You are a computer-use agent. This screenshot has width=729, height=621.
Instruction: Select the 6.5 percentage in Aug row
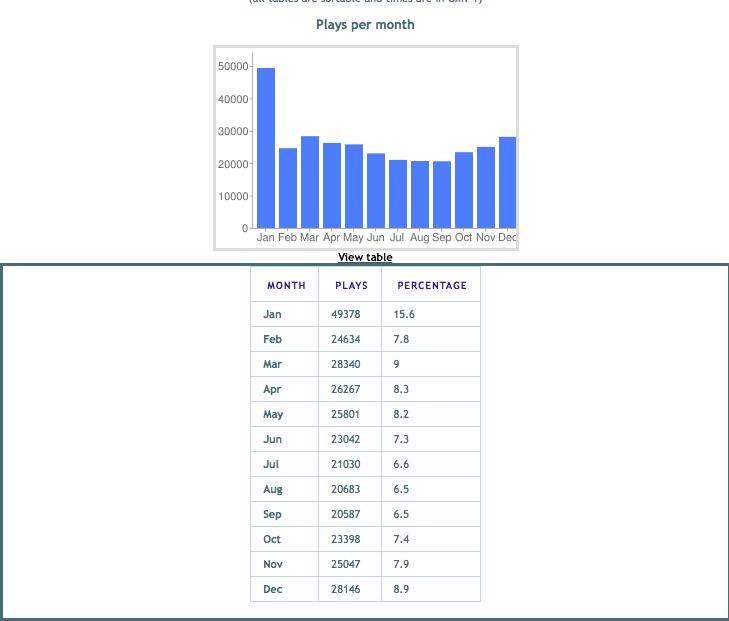click(401, 490)
